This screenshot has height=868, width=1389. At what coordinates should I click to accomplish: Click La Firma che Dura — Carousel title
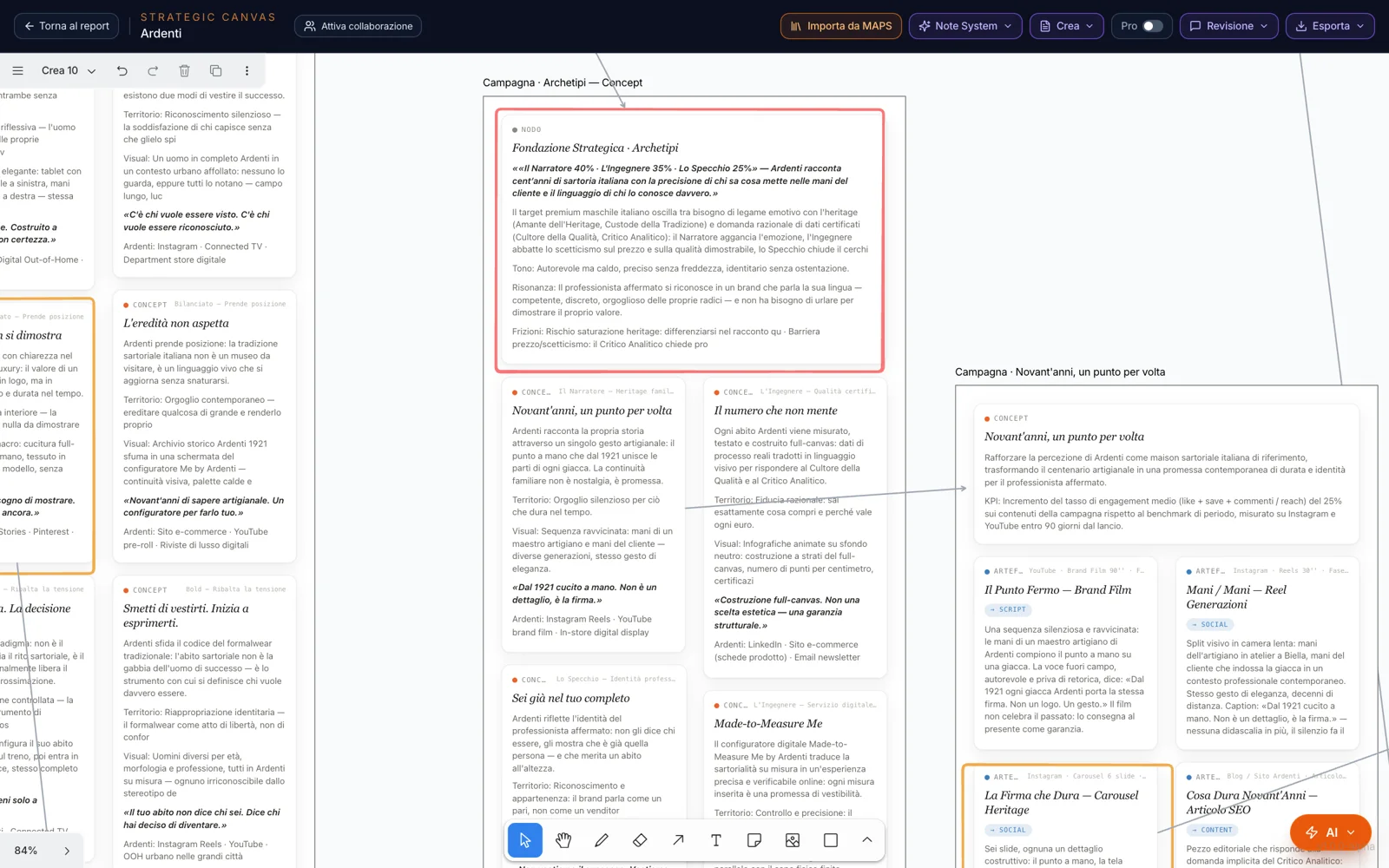pyautogui.click(x=1061, y=802)
